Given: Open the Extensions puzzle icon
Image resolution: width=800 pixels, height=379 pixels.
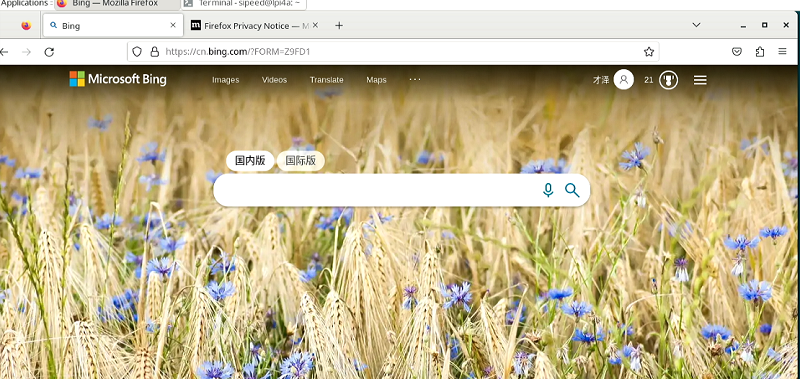Looking at the screenshot, I should [760, 52].
